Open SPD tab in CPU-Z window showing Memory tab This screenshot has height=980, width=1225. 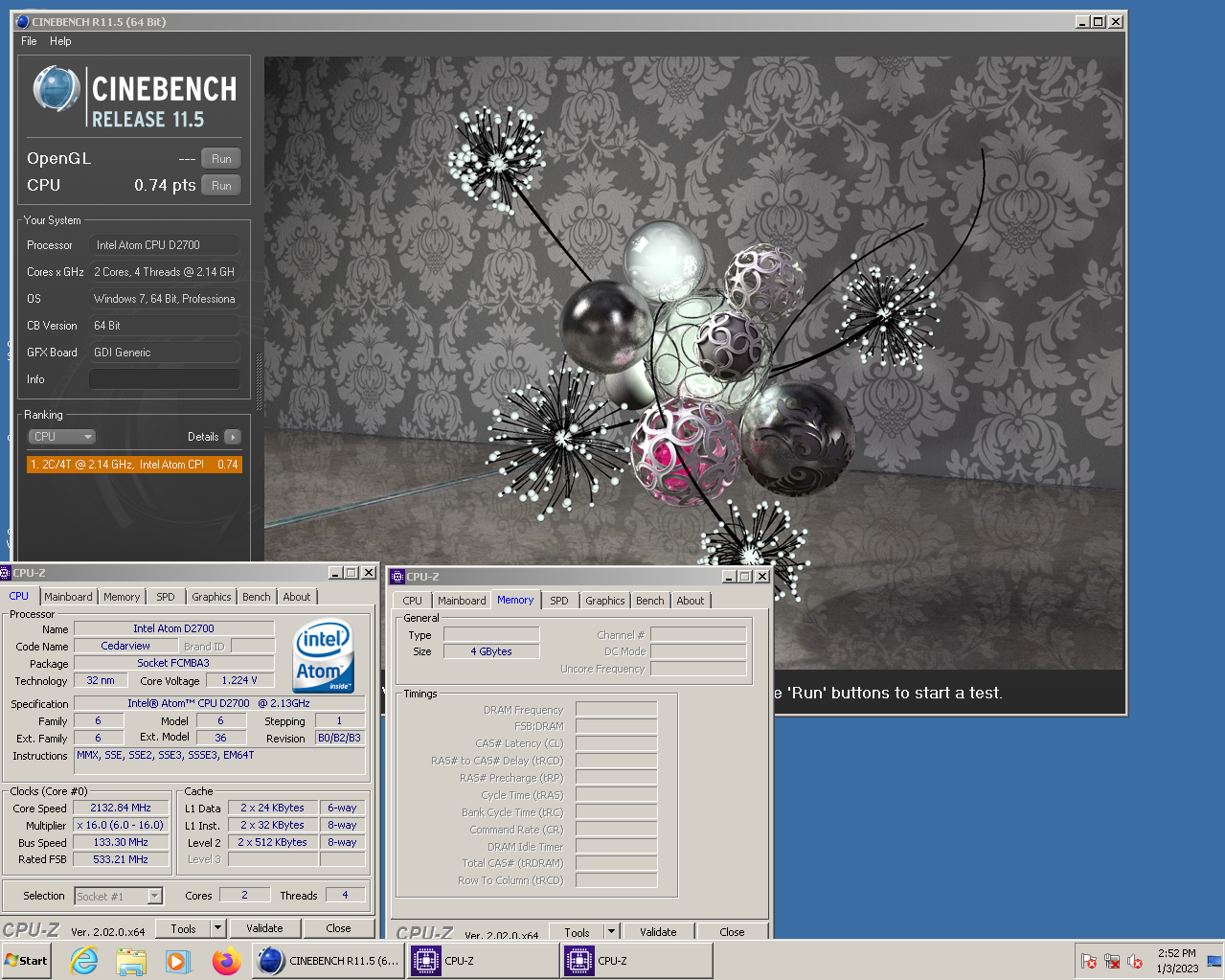pos(559,601)
